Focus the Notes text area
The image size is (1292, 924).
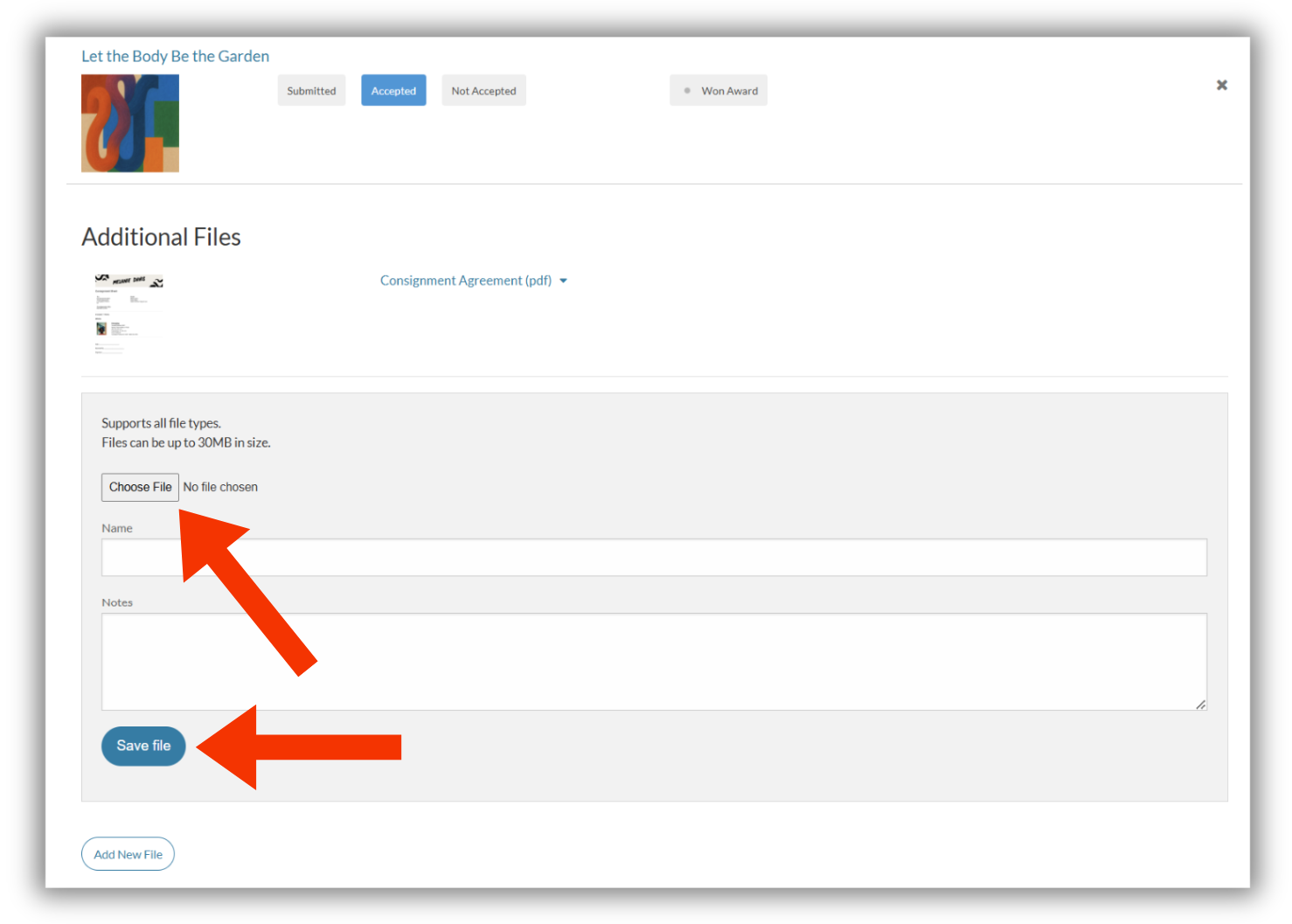coord(654,662)
